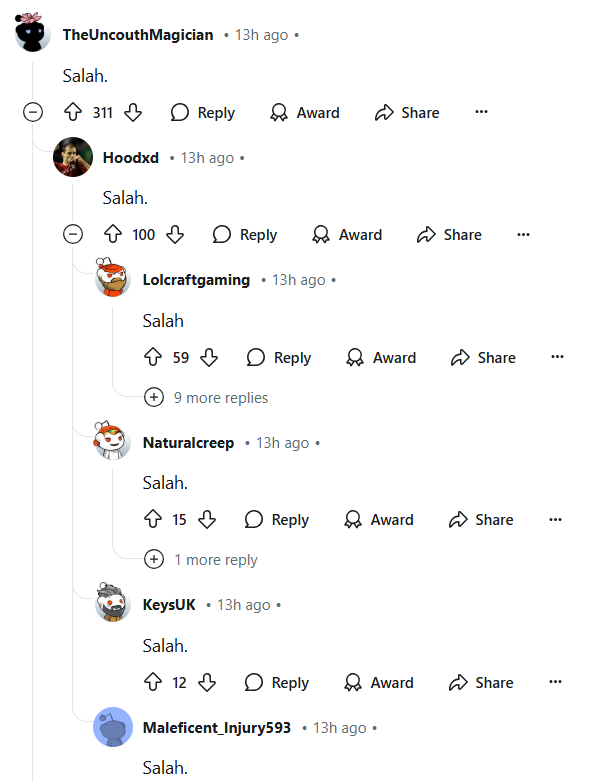Reply to TheUncouthMagician's comment
This screenshot has width=615, height=782.
pyautogui.click(x=203, y=112)
